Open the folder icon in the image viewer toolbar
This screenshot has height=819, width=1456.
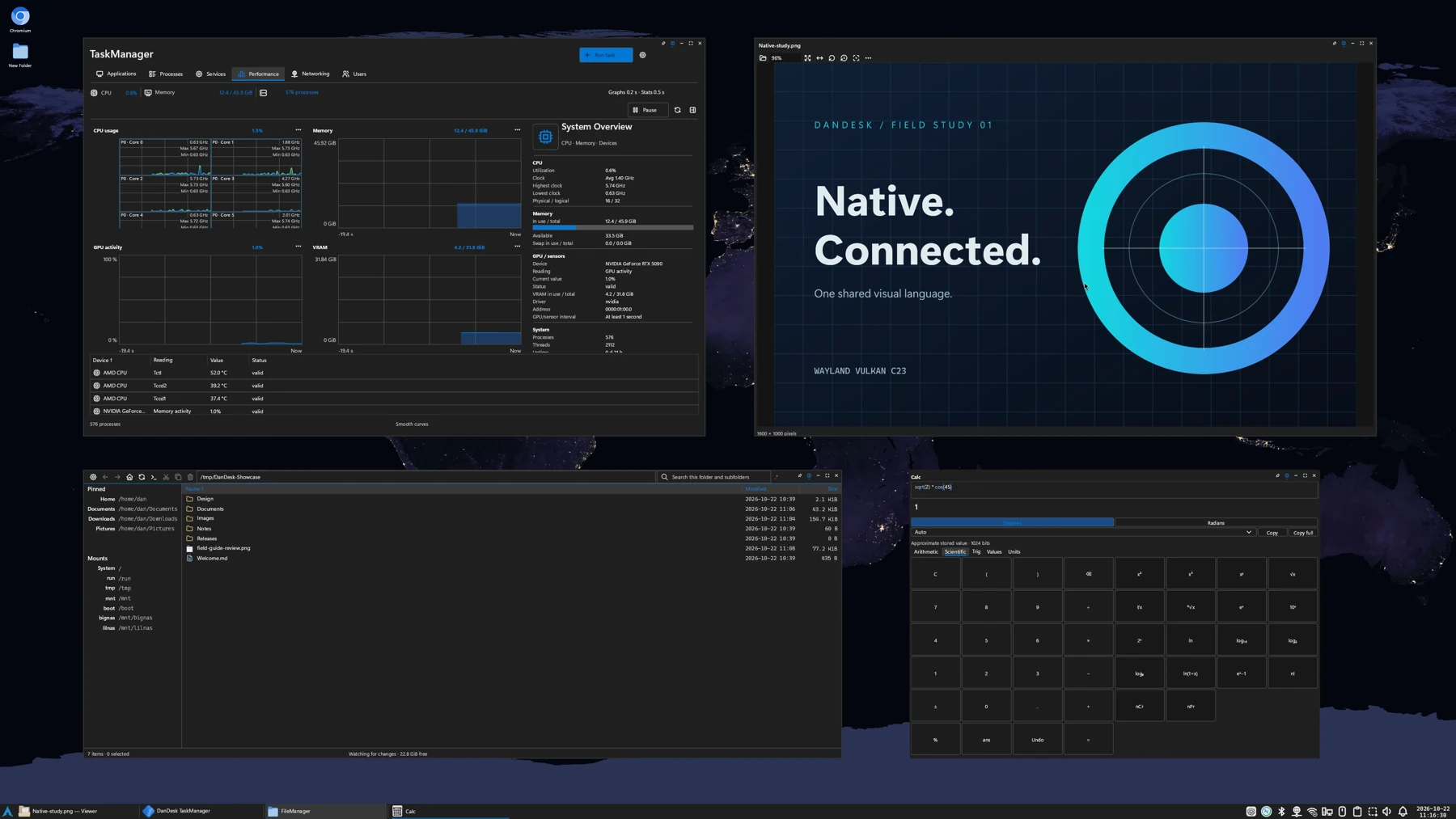pos(763,58)
